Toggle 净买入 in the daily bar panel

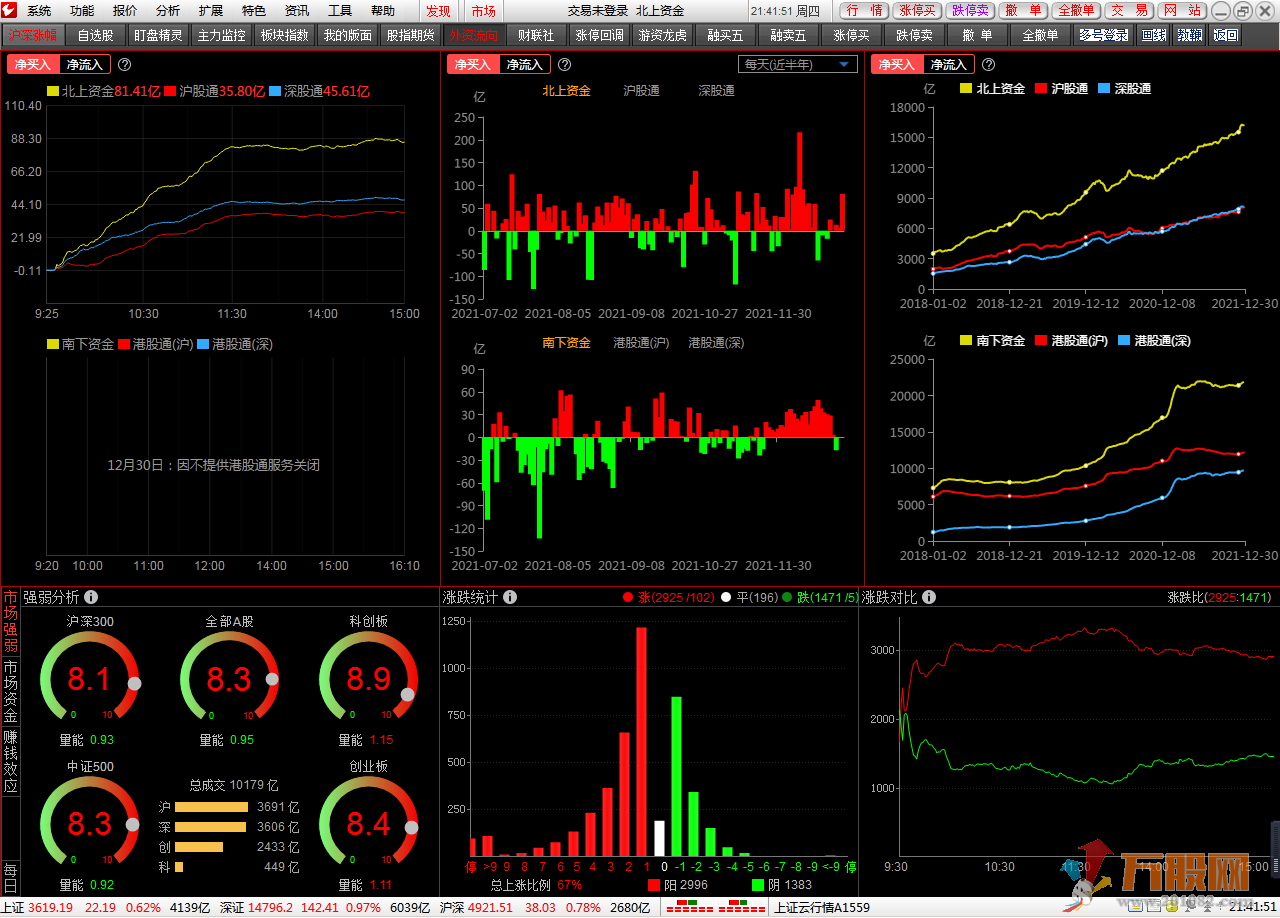click(x=473, y=64)
